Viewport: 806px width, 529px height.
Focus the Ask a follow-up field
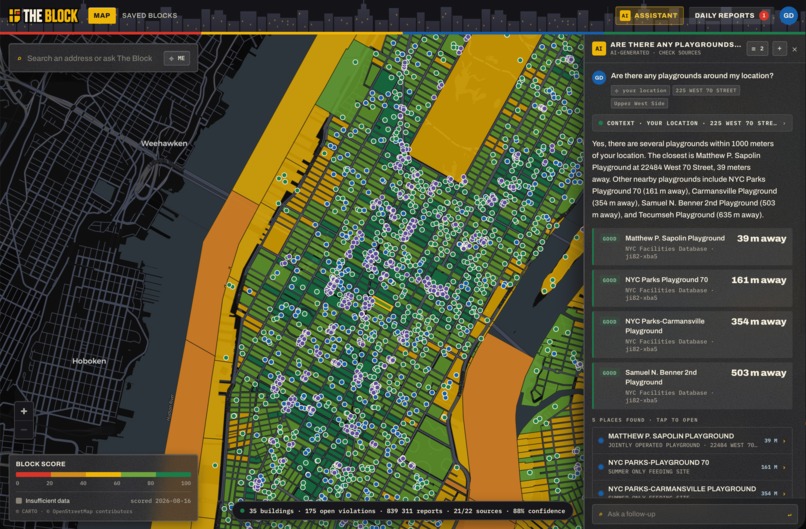tap(692, 514)
